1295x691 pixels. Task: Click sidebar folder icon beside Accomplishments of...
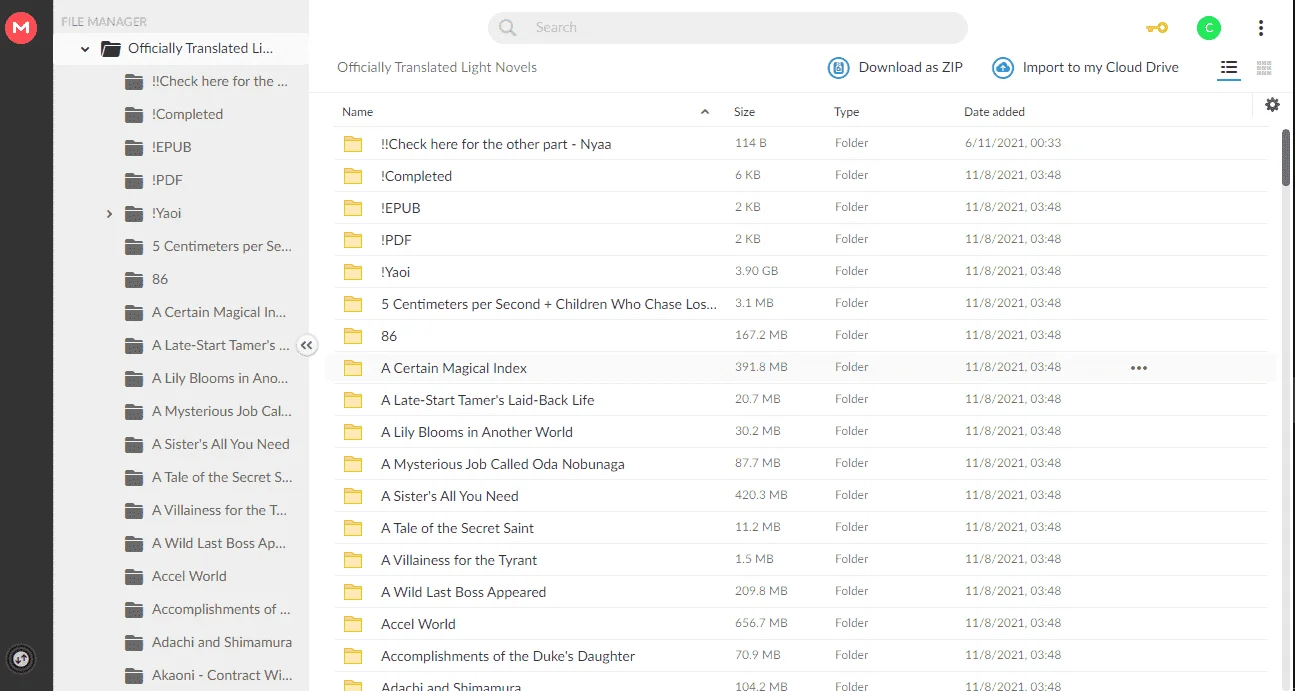coord(134,609)
